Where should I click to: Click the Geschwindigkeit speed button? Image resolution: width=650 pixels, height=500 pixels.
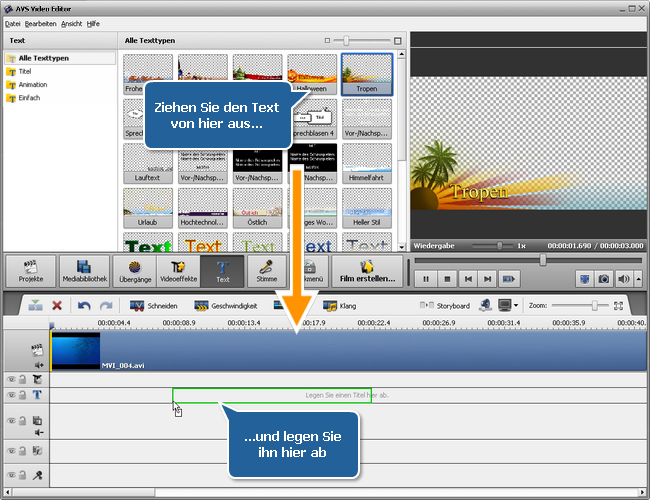click(226, 306)
